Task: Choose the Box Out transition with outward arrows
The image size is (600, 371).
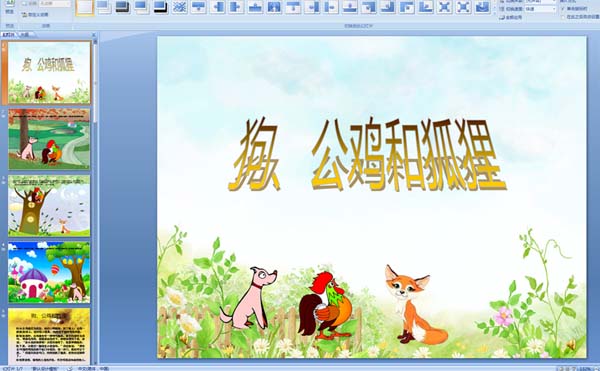Action: coord(463,7)
